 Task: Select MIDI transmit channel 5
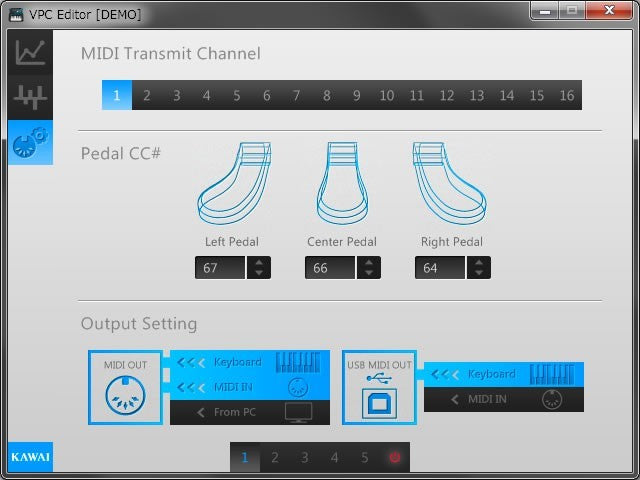click(237, 95)
